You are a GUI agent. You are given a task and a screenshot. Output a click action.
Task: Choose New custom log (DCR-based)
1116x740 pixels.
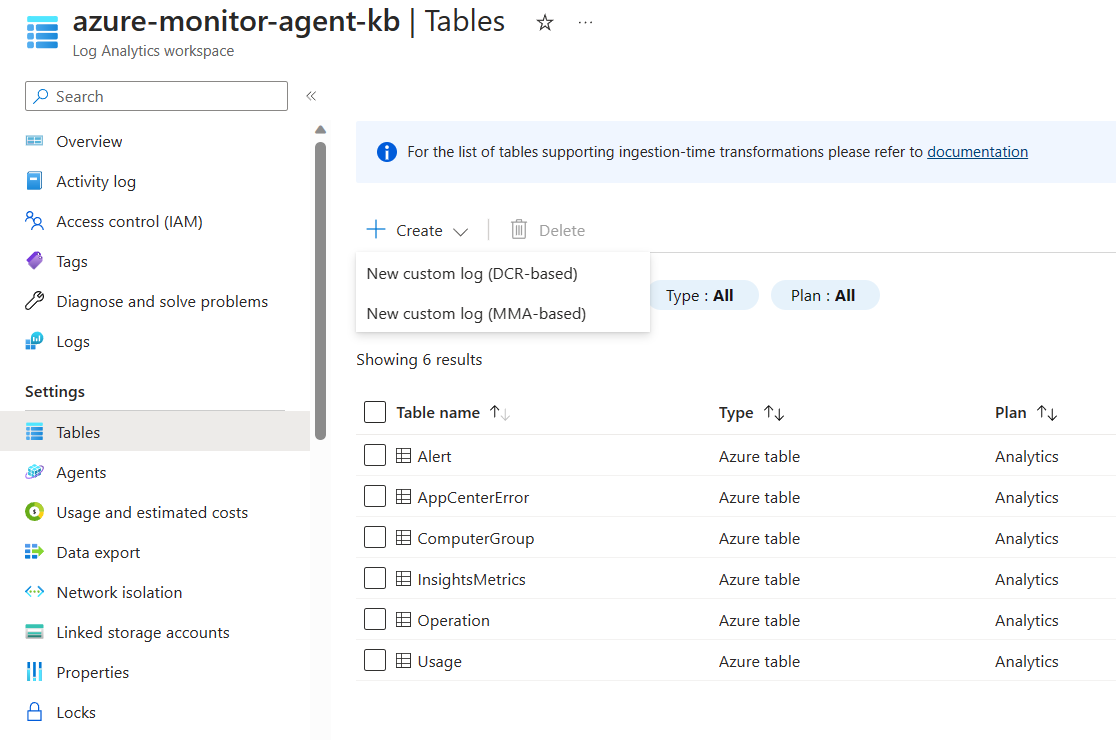(x=502, y=273)
